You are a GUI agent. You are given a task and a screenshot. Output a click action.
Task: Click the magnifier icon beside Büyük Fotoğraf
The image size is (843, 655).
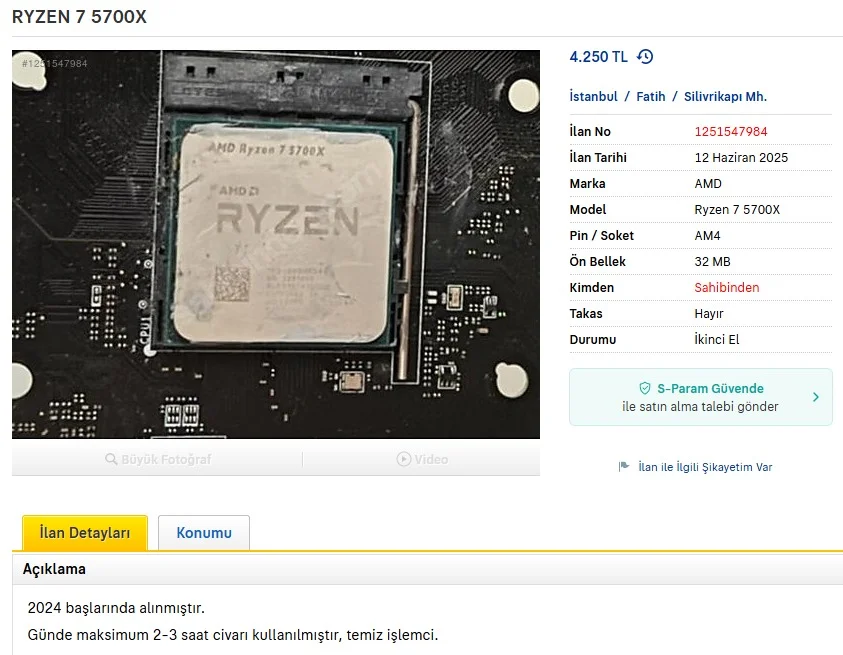111,459
